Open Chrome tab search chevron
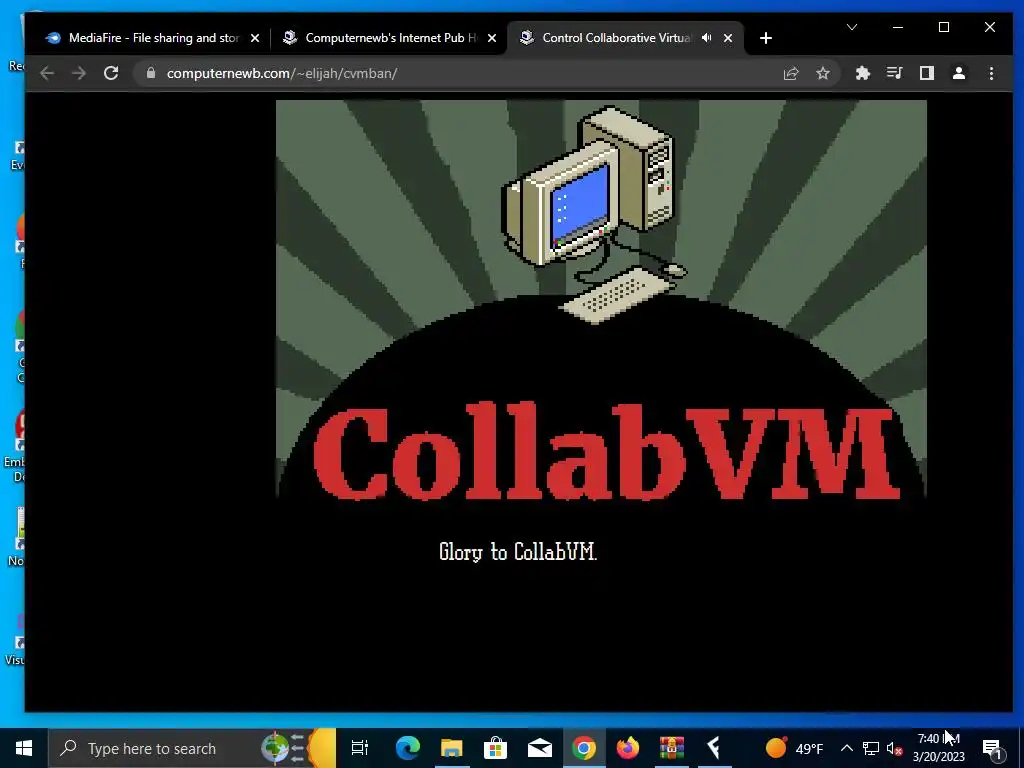The image size is (1024, 768). 852,27
